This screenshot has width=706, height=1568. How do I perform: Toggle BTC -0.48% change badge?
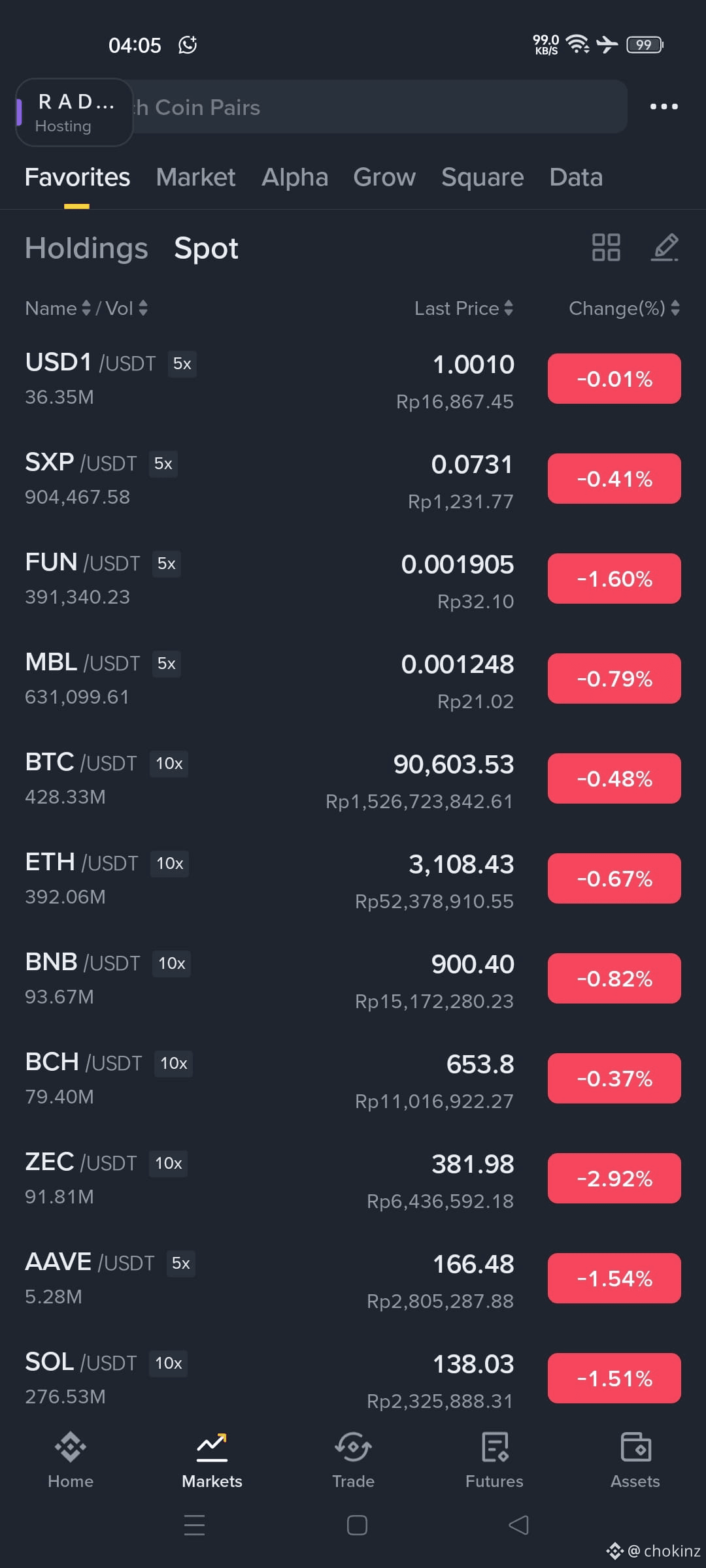(614, 779)
